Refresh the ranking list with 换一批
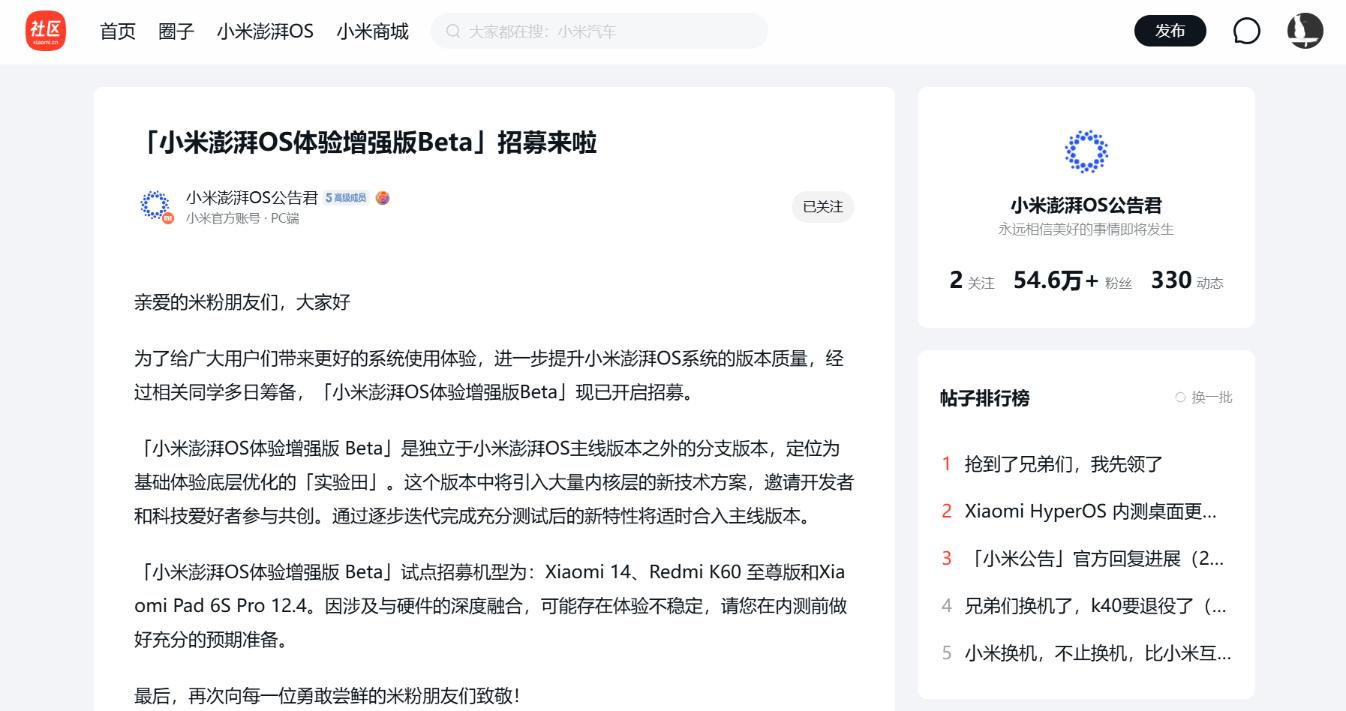Screen dimensions: 1346x711 [1204, 397]
